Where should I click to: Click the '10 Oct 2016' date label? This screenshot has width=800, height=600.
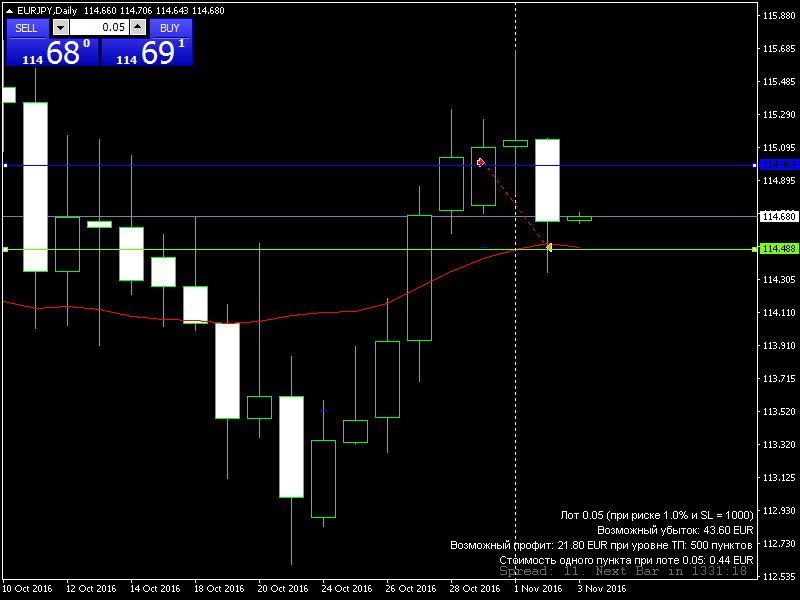(28, 588)
